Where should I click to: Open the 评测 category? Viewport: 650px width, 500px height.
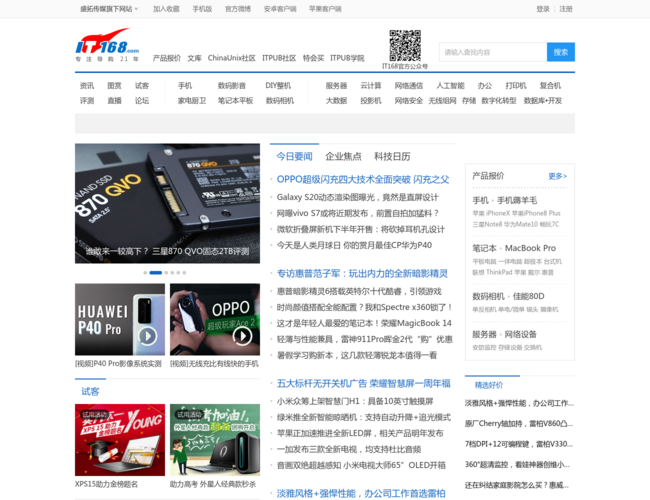(87, 100)
